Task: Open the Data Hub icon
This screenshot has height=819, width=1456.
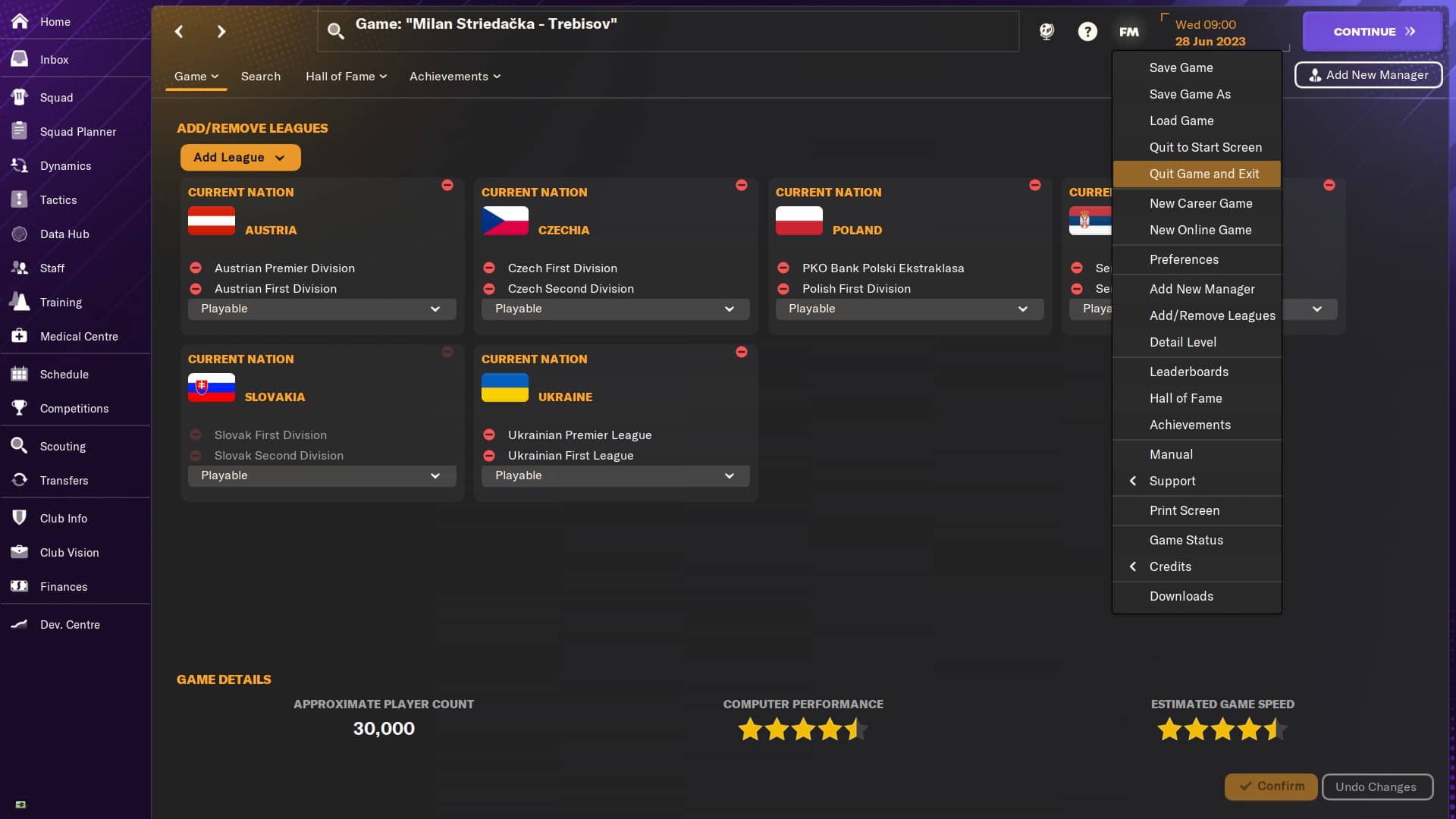Action: [x=20, y=234]
